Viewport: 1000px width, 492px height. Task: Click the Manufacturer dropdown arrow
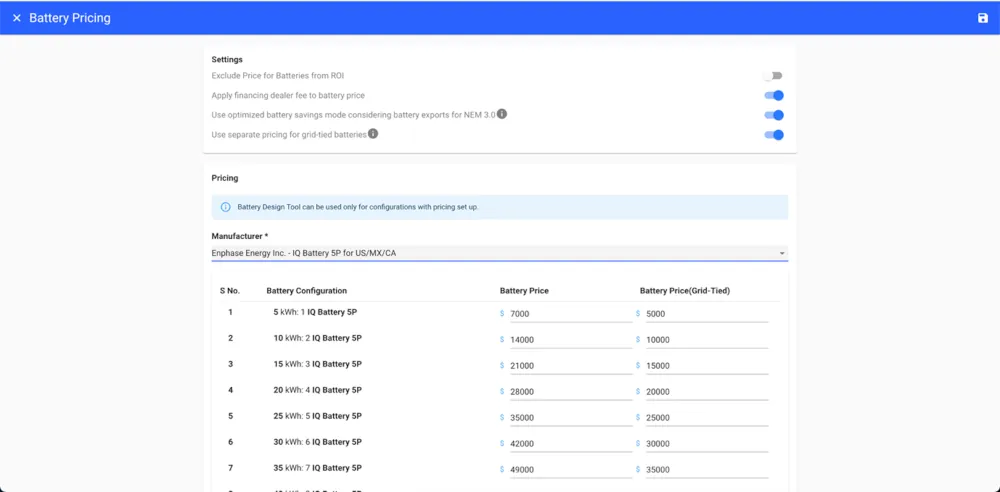click(x=782, y=253)
